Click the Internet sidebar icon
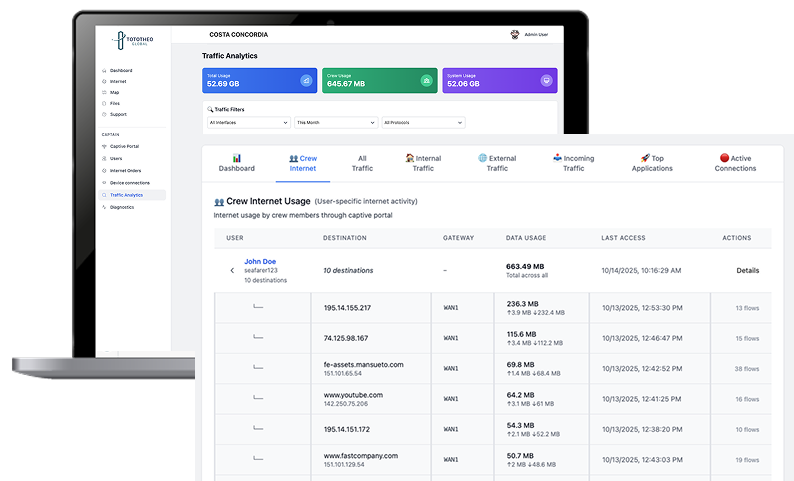The width and height of the screenshot is (794, 481). point(104,82)
